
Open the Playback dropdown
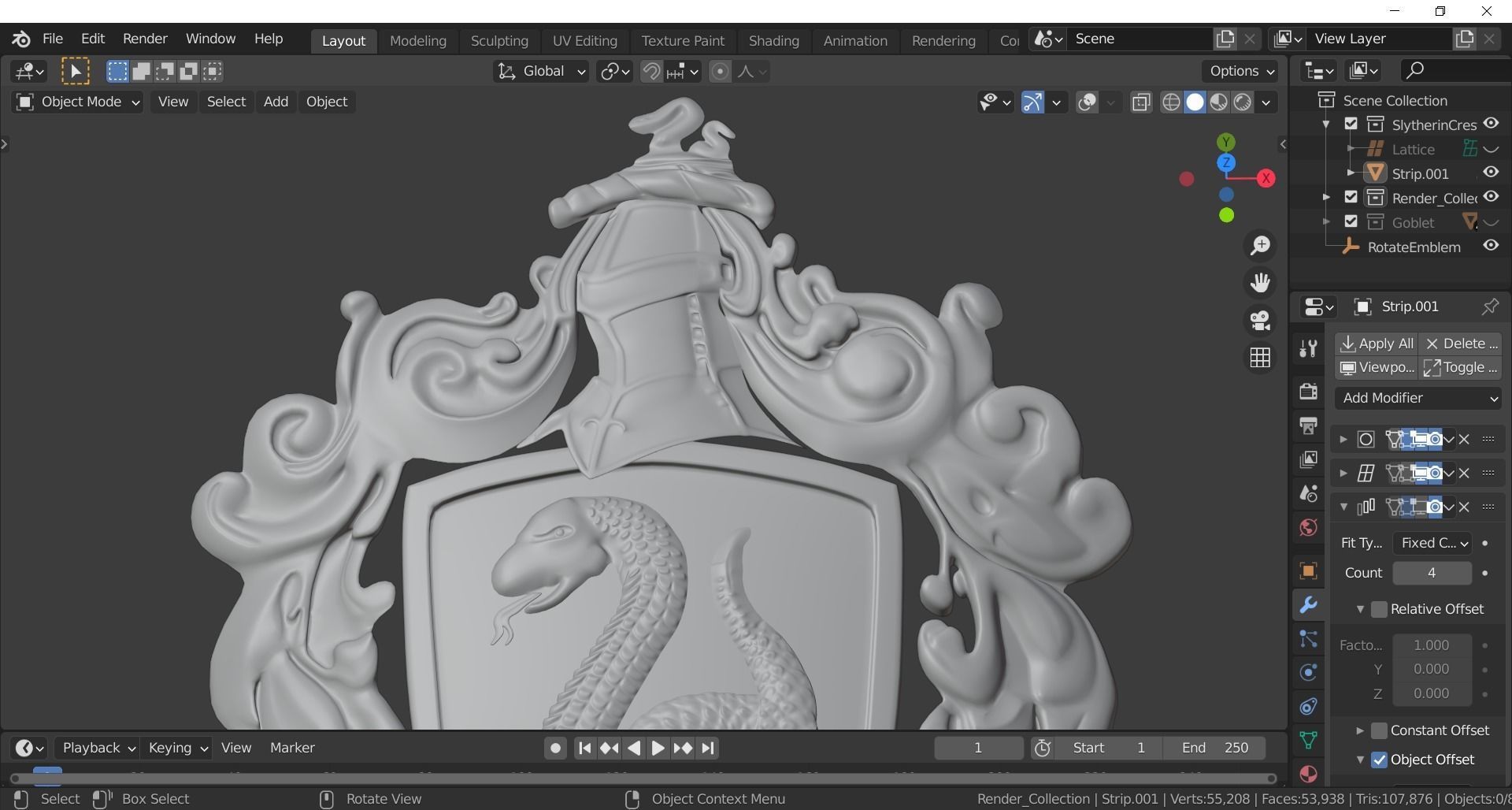98,748
